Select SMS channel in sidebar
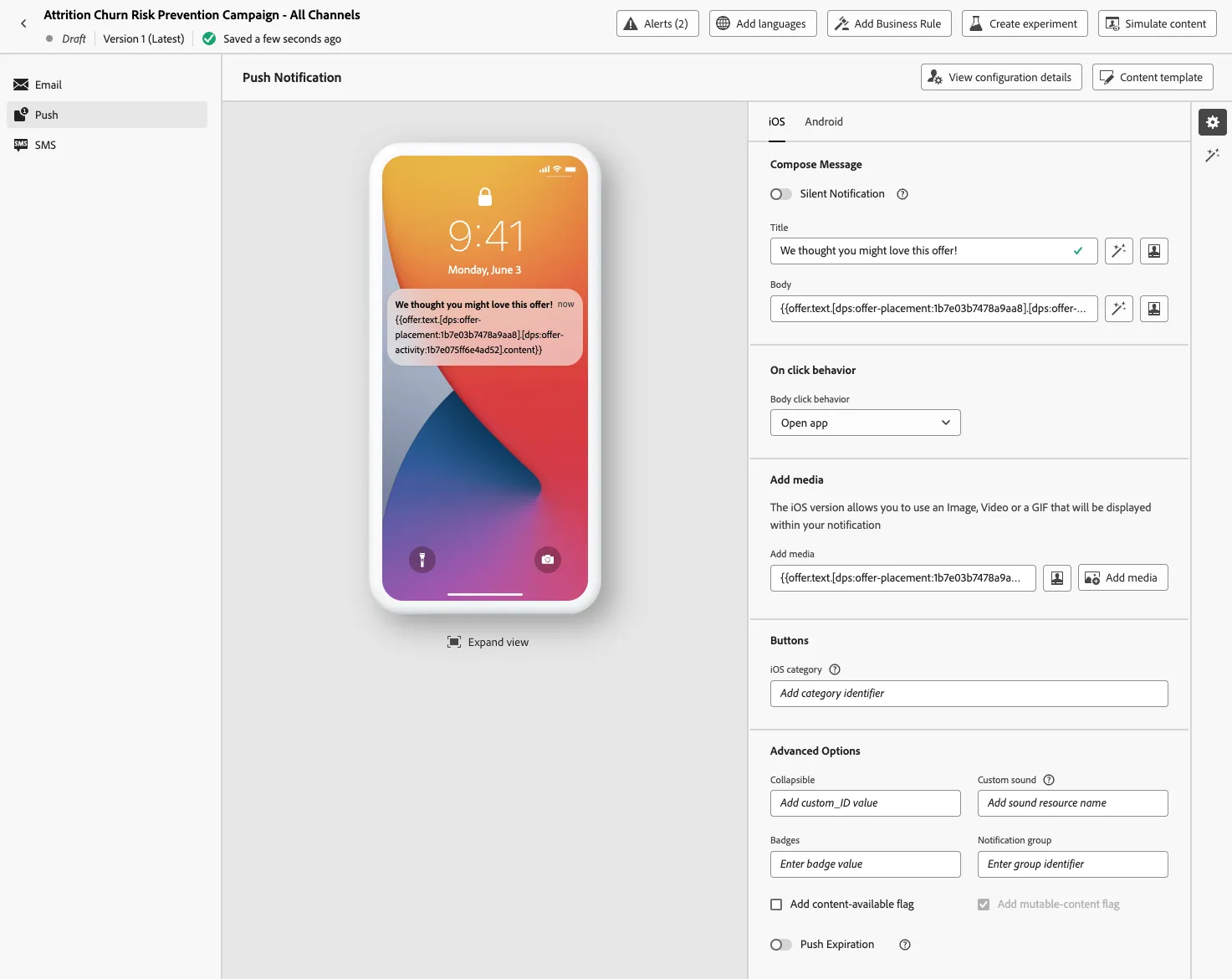This screenshot has width=1232, height=979. click(107, 145)
